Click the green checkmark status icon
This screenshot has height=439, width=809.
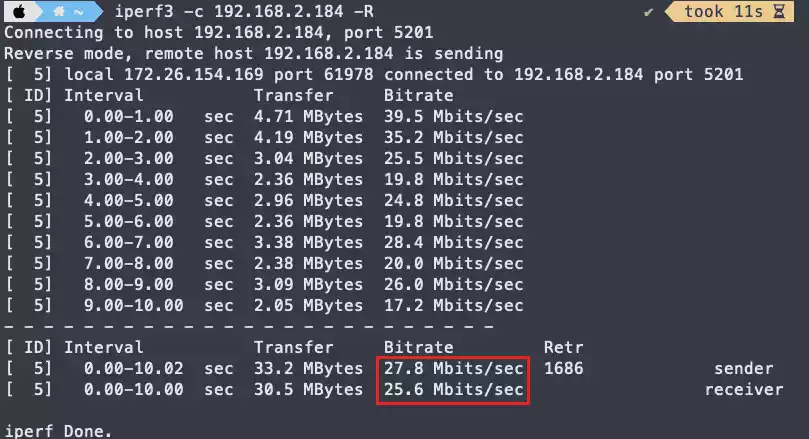coord(647,12)
